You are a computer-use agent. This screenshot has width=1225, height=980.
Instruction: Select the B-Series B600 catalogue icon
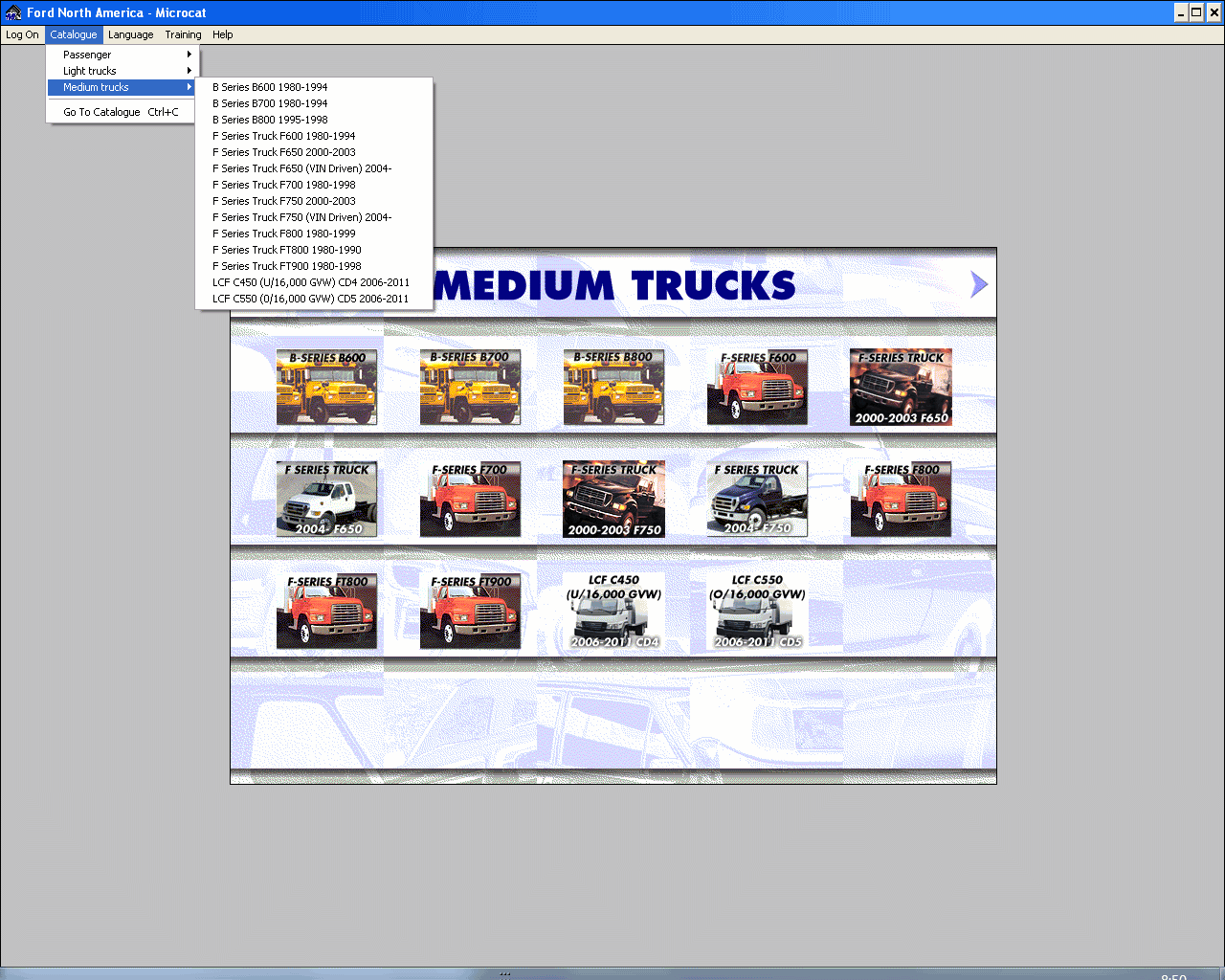[x=326, y=387]
